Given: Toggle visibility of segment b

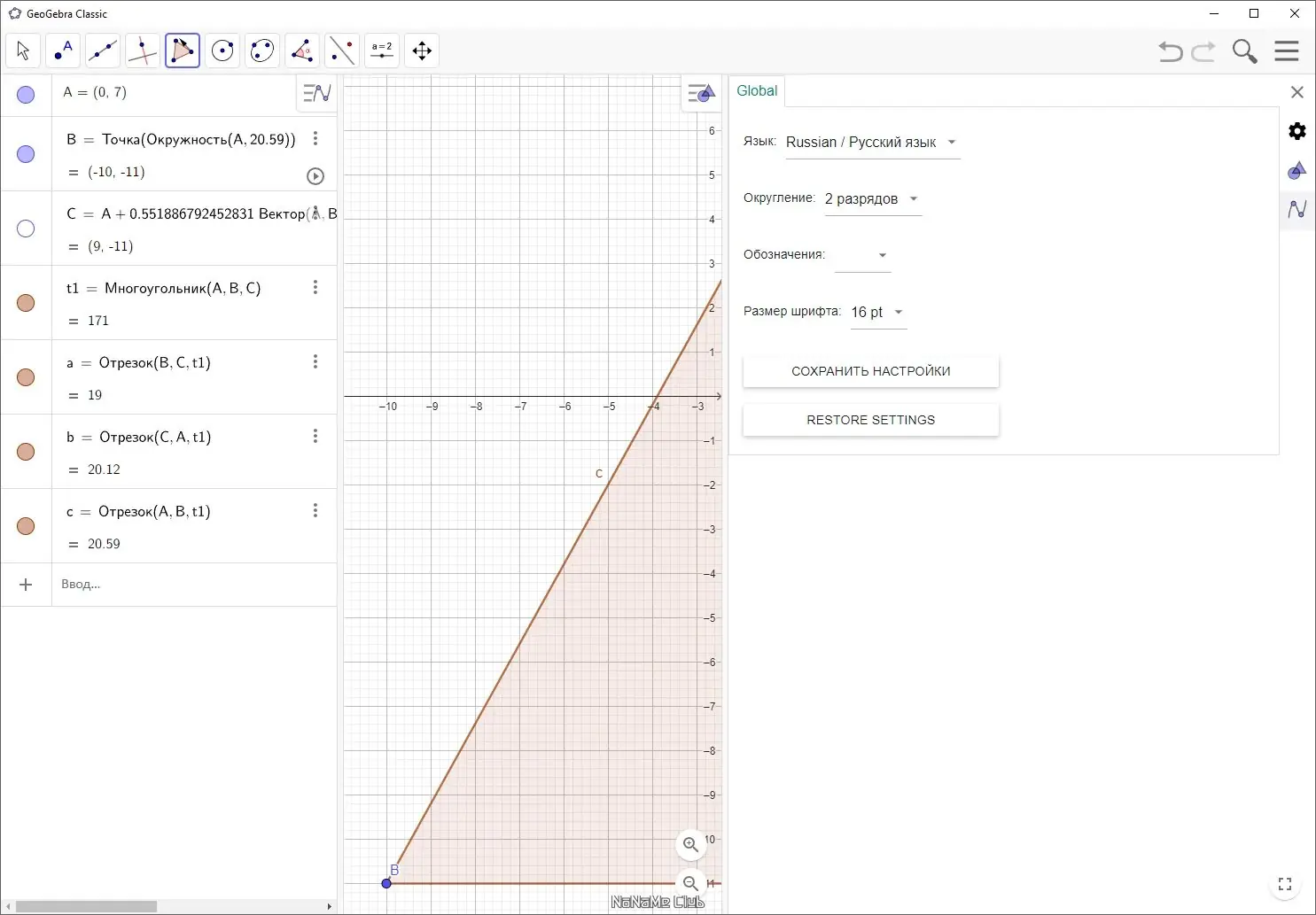Looking at the screenshot, I should coord(26,452).
